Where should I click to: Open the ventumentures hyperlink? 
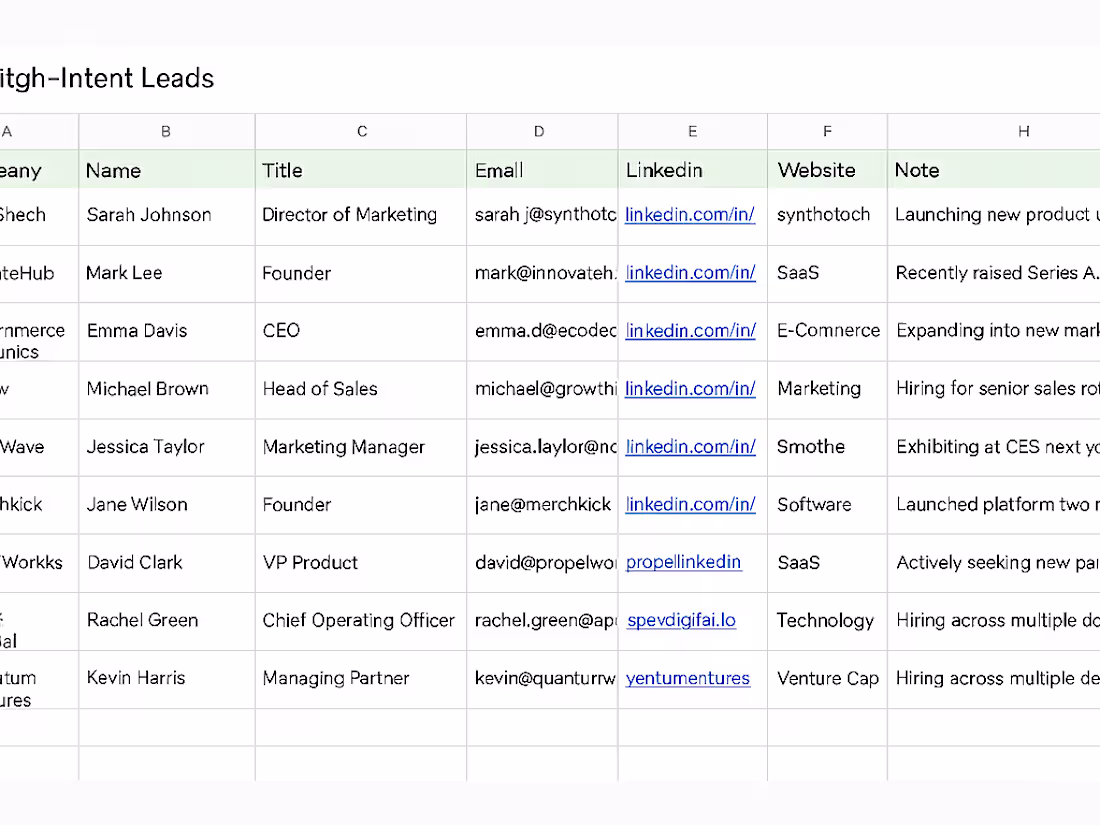pos(687,678)
